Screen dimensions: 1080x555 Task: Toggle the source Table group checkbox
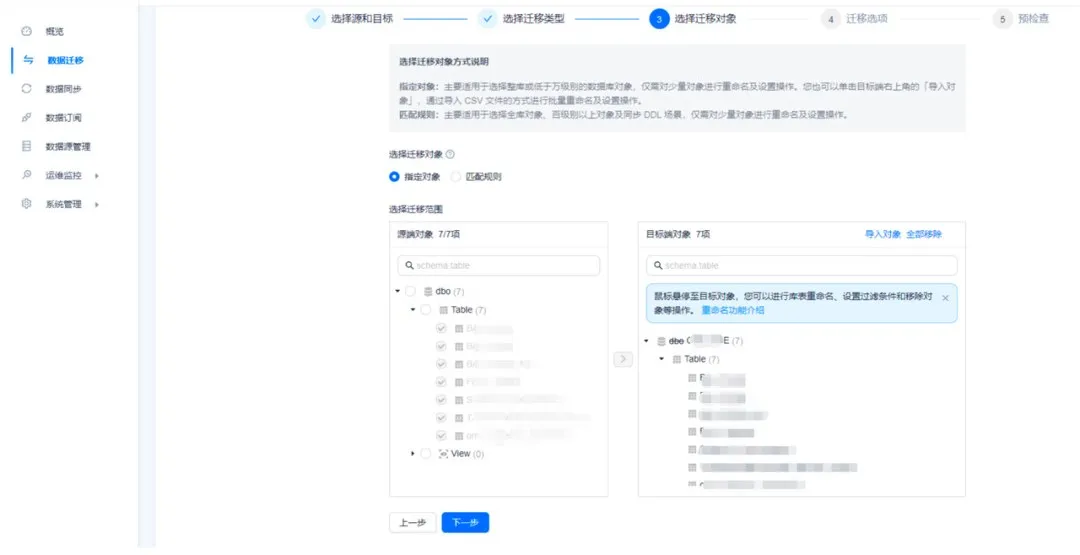click(426, 310)
